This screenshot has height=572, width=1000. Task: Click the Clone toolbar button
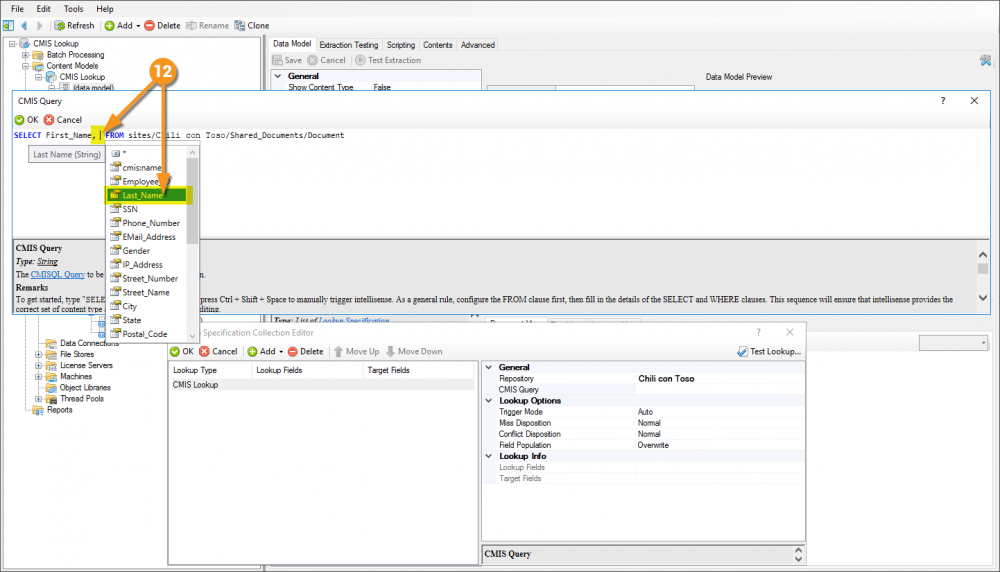click(252, 26)
